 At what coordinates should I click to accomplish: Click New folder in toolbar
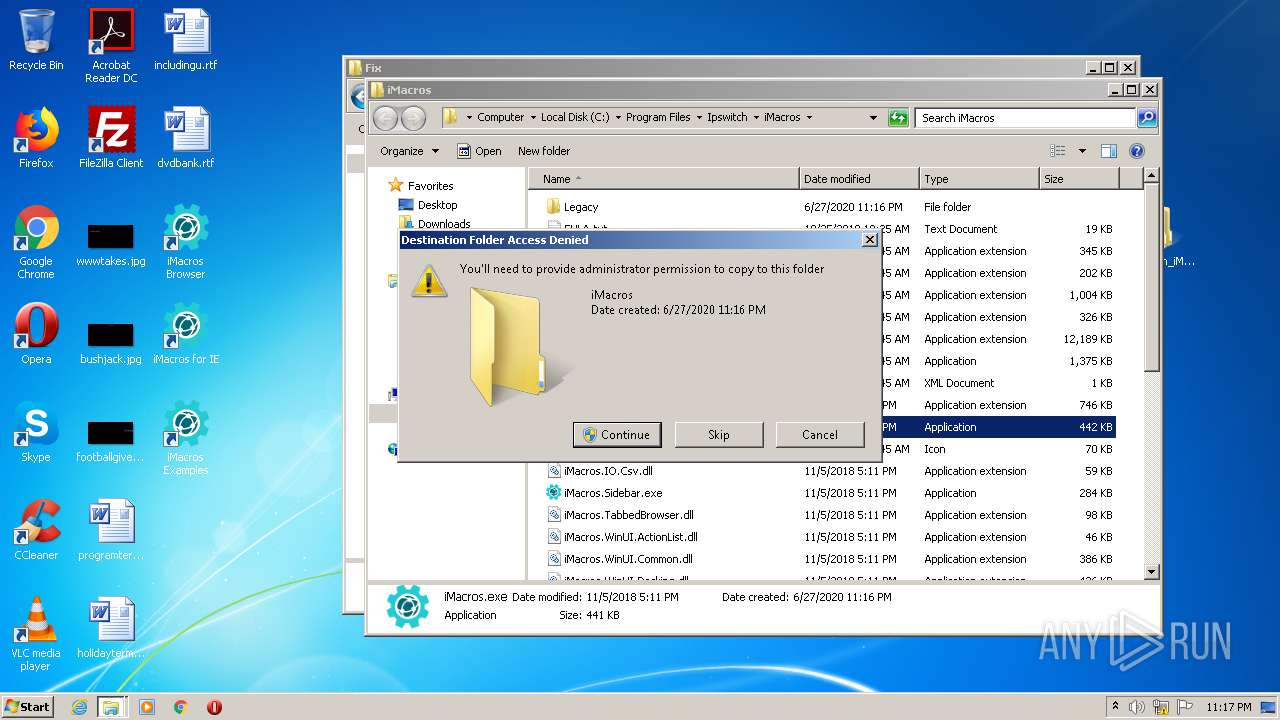[x=544, y=151]
